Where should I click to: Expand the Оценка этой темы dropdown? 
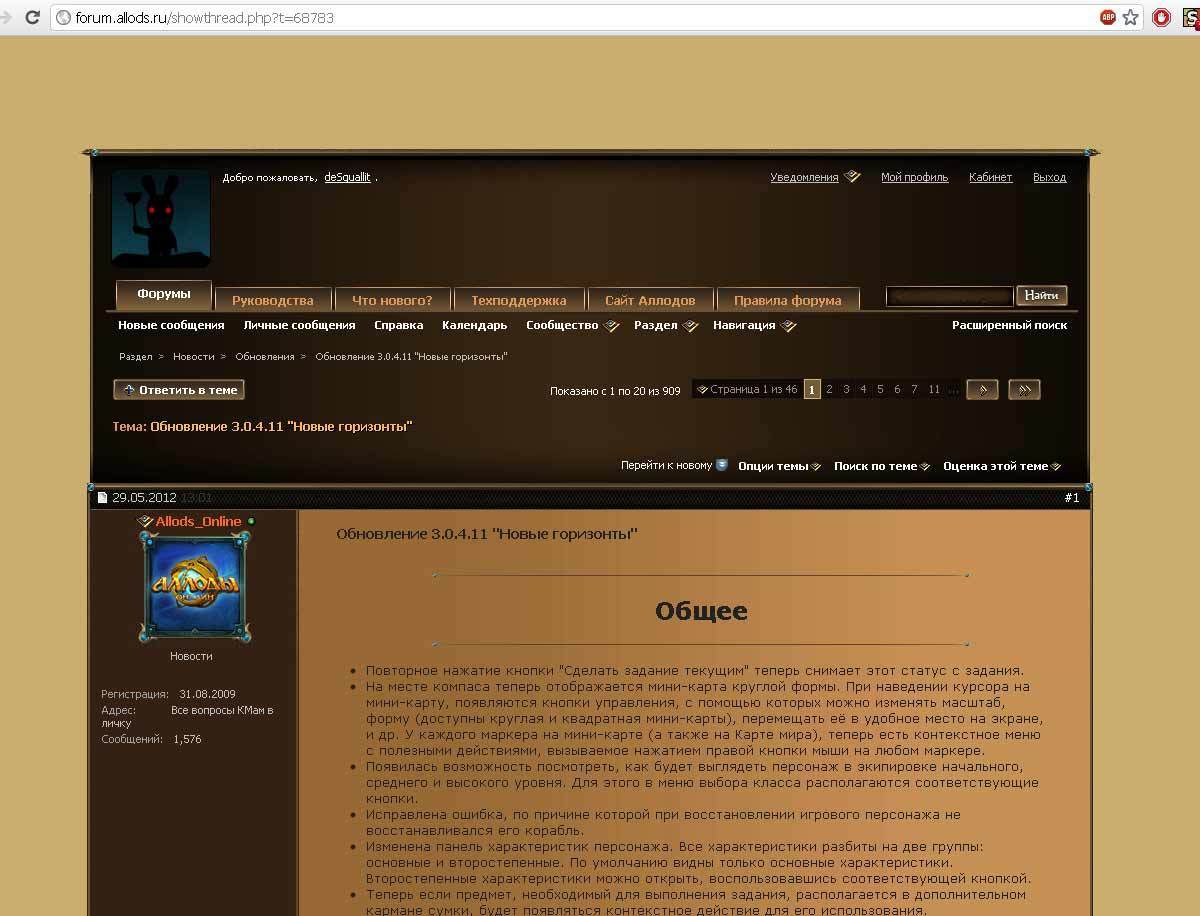pyautogui.click(x=1001, y=466)
